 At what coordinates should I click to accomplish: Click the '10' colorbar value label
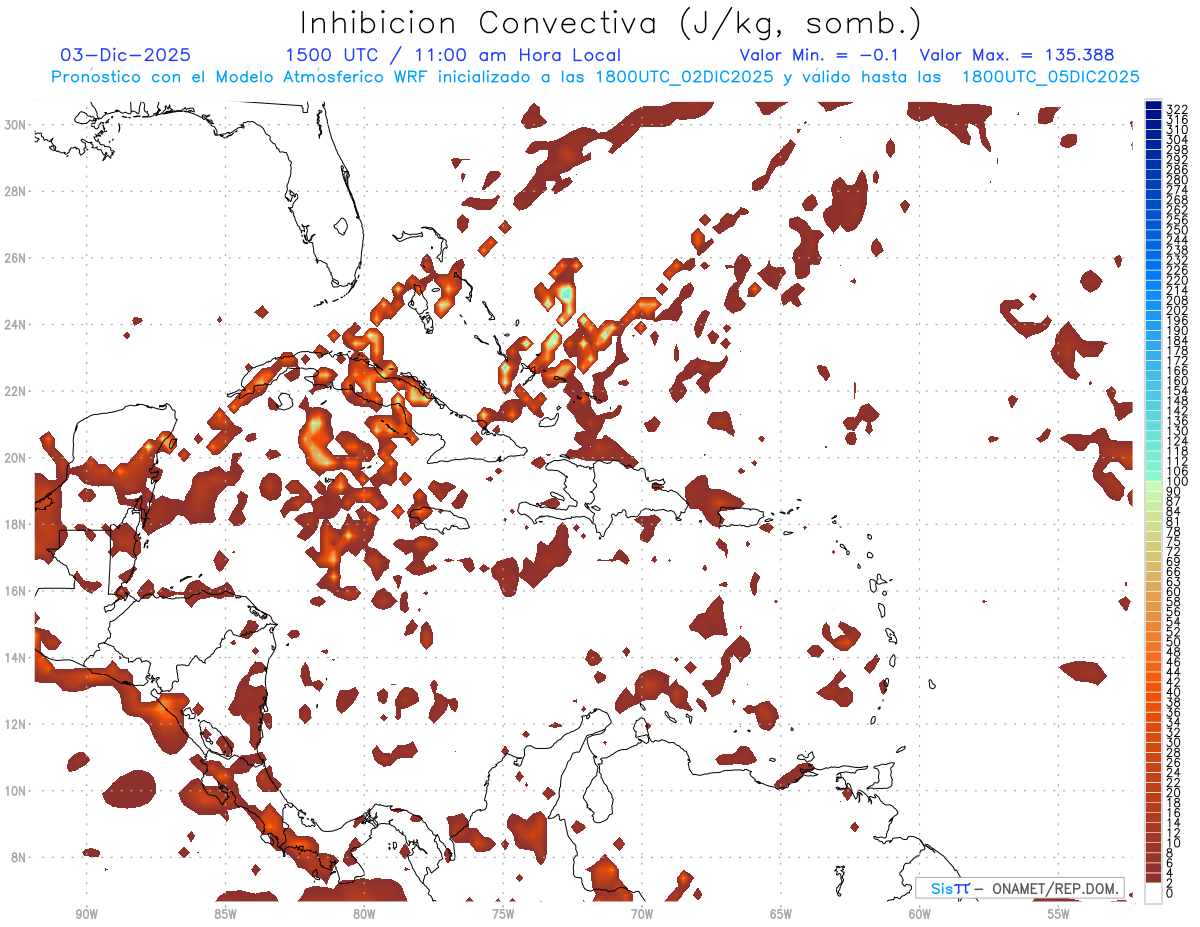1173,843
